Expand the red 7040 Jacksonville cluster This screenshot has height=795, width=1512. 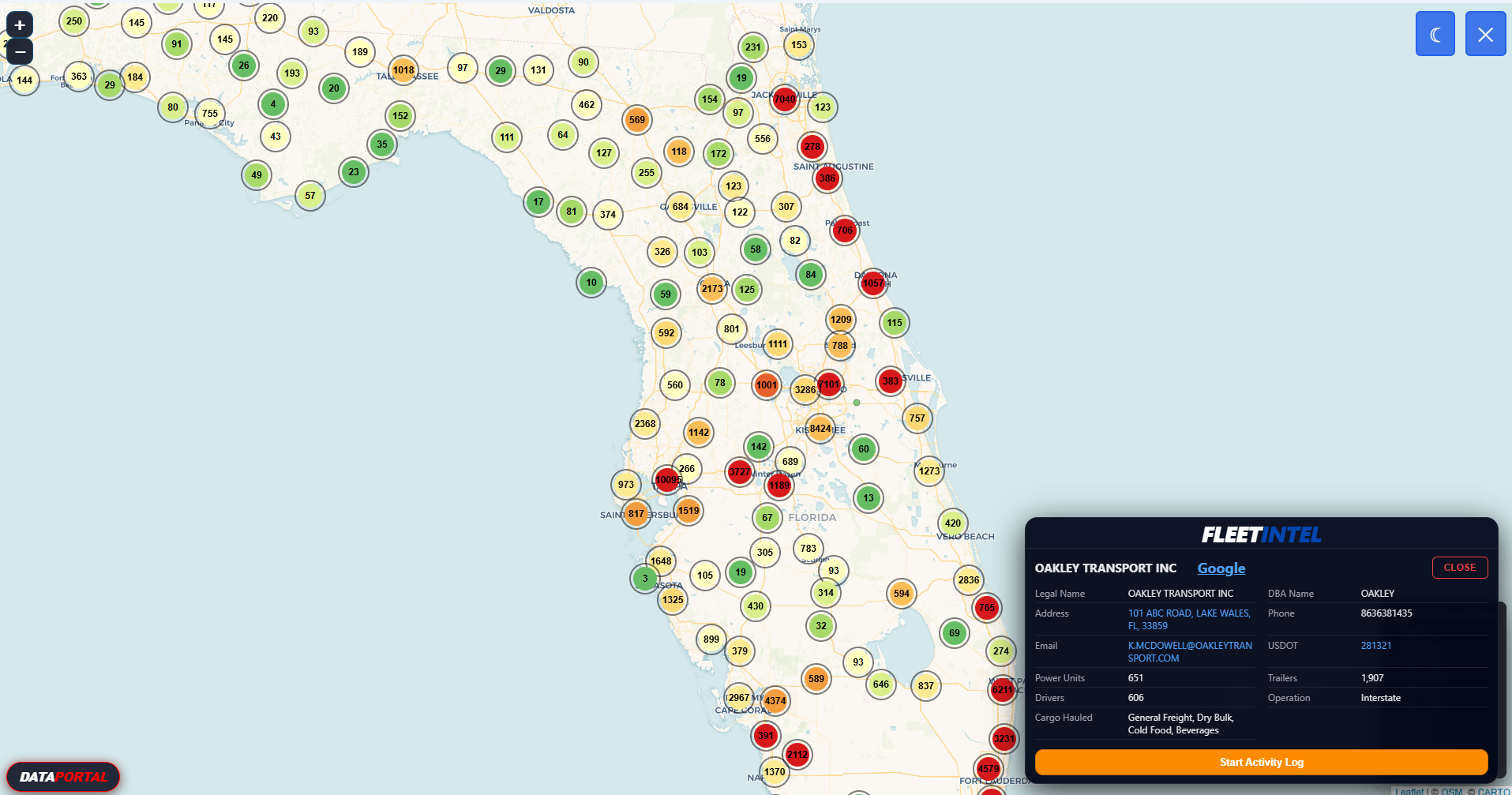(x=784, y=99)
